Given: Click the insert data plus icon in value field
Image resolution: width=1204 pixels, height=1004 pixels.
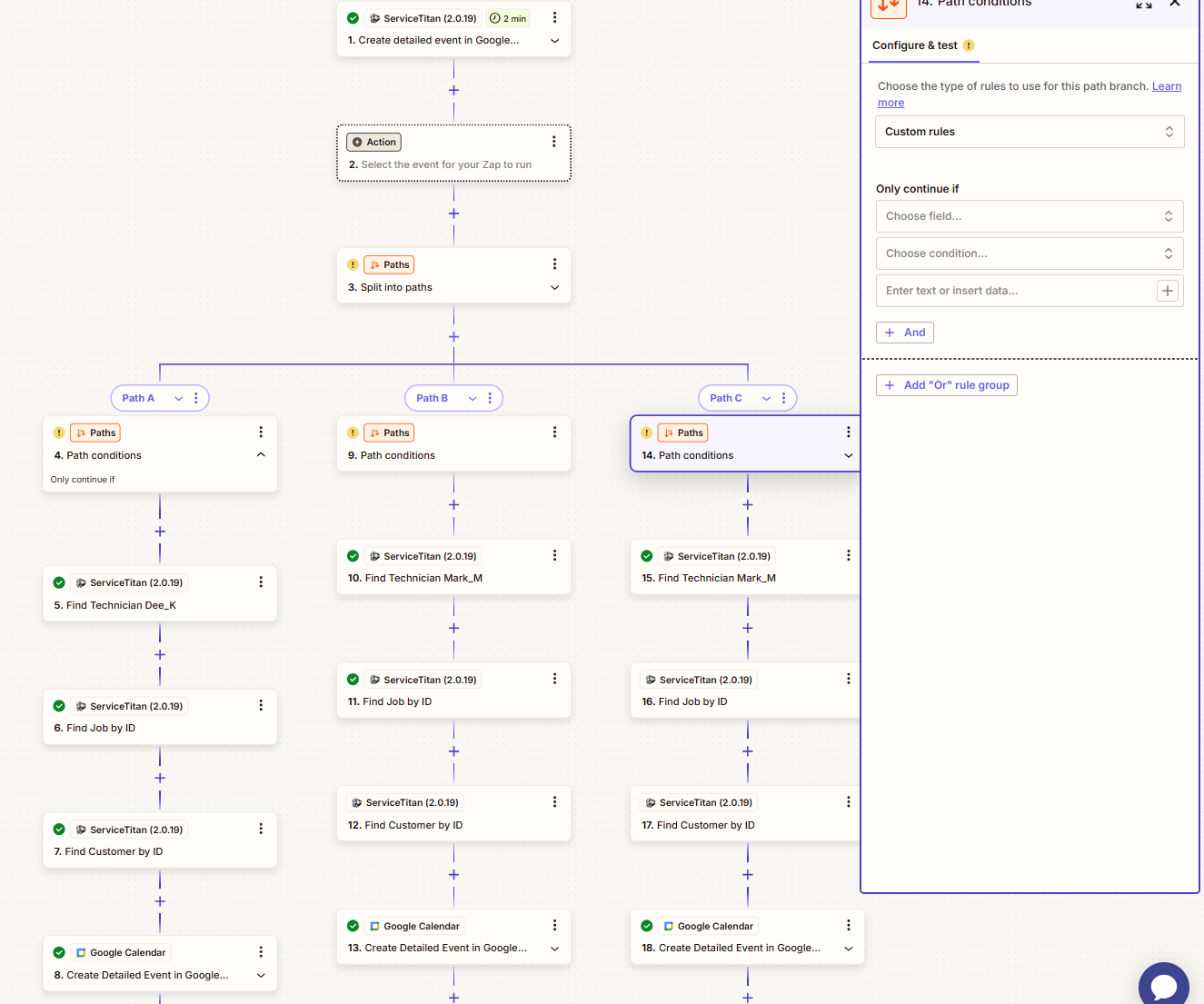Looking at the screenshot, I should coord(1168,291).
